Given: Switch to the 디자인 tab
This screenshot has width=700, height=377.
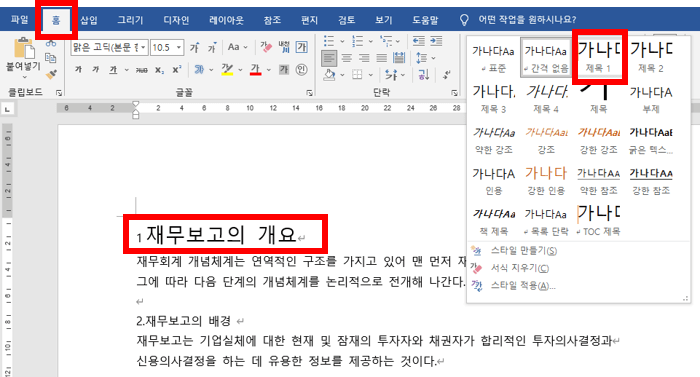Looking at the screenshot, I should [176, 20].
